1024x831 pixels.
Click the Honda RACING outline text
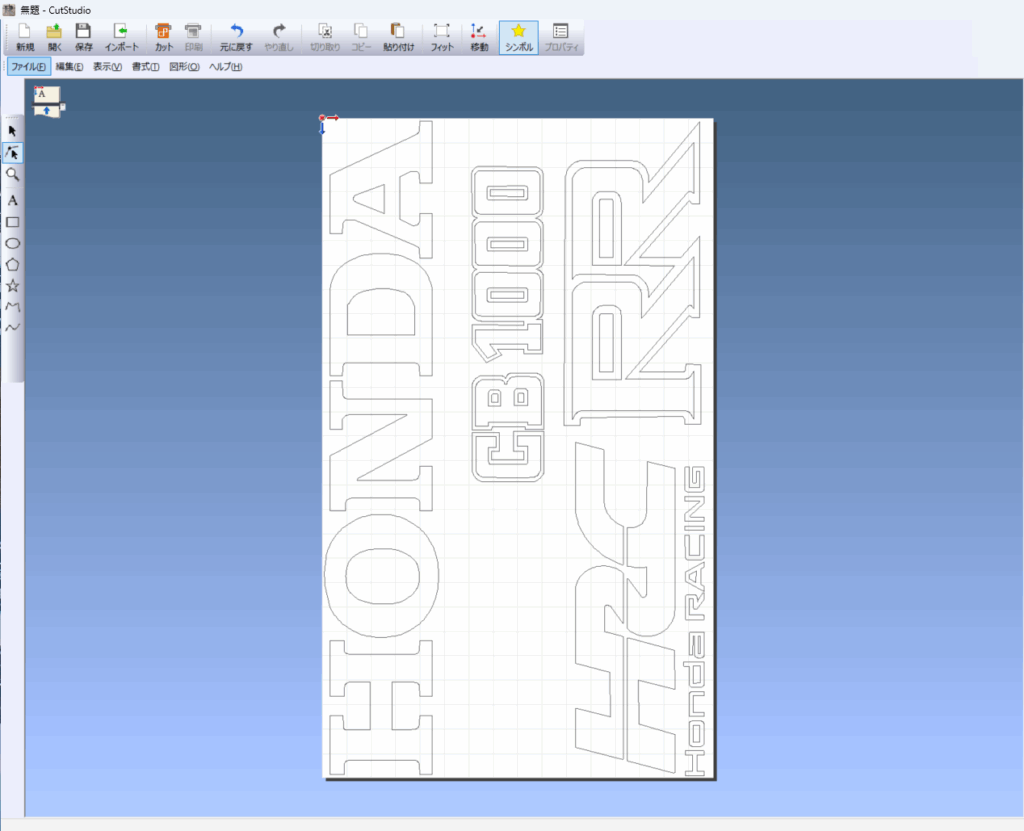(694, 621)
